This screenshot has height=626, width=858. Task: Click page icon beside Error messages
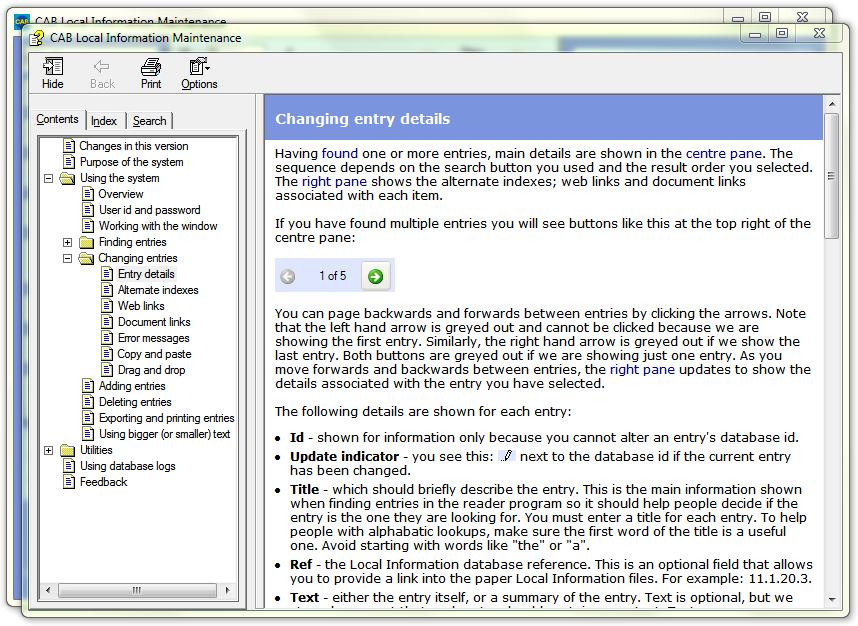click(x=107, y=338)
